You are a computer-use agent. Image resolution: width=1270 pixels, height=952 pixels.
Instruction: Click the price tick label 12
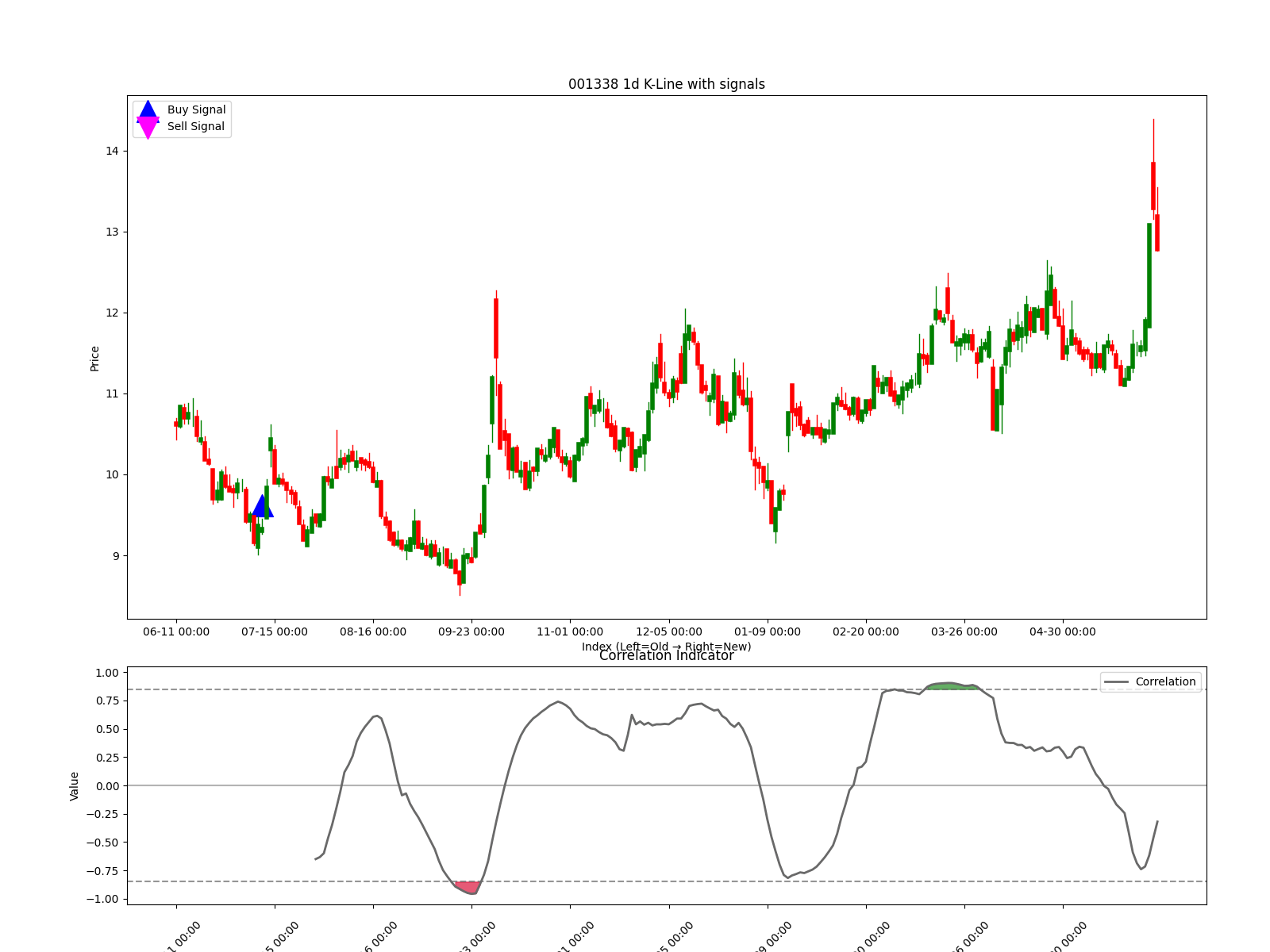click(112, 313)
